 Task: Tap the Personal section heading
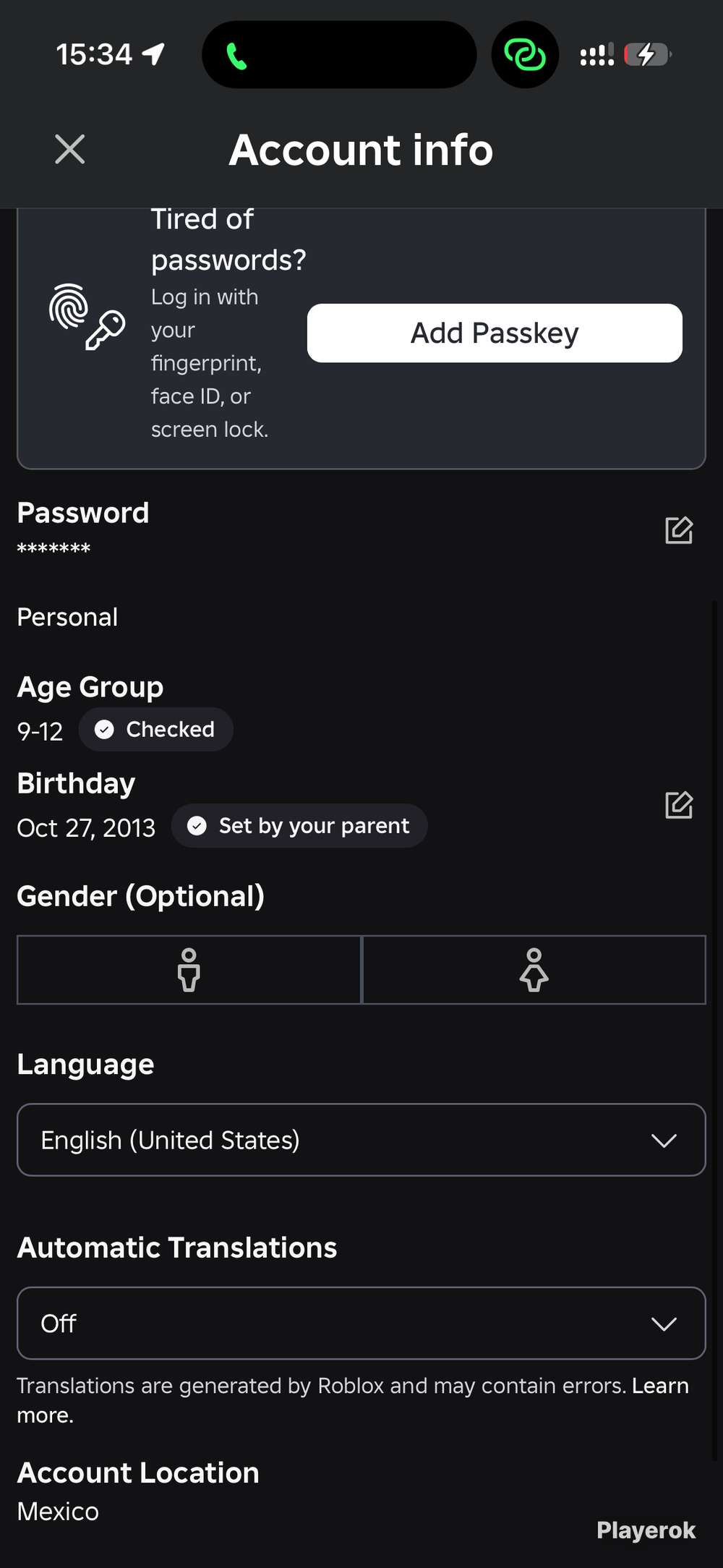pos(67,617)
